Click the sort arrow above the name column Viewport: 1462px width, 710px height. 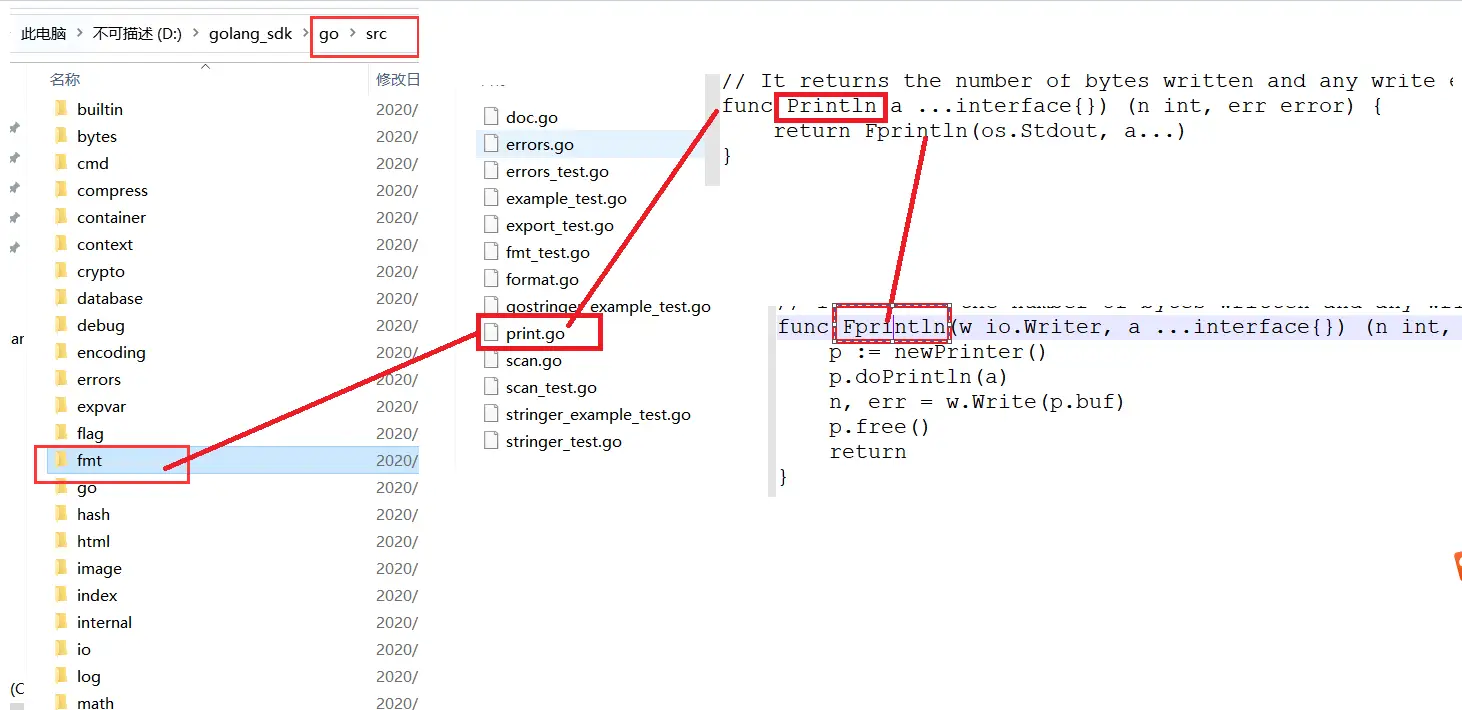click(x=205, y=67)
